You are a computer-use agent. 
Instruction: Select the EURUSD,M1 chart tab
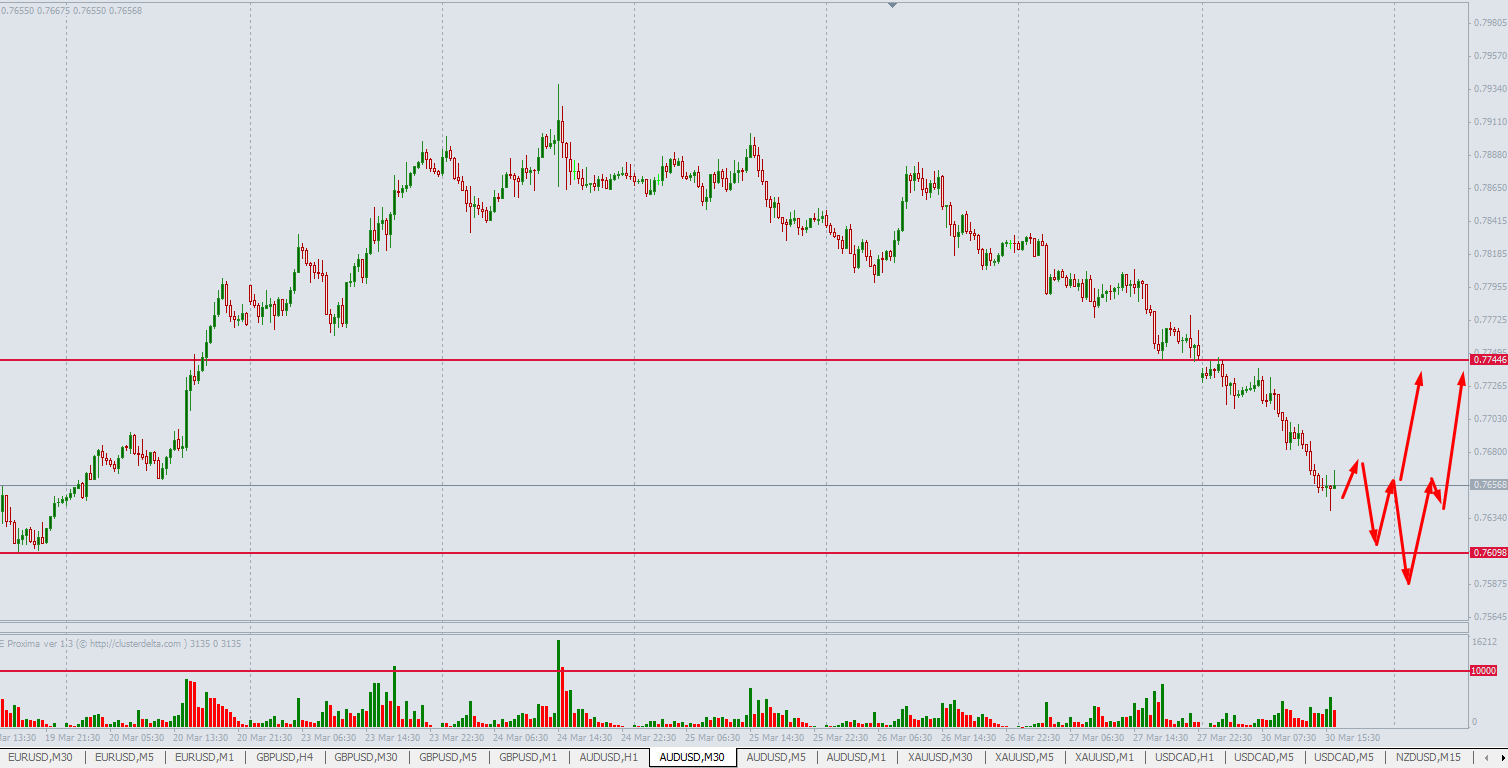point(204,757)
